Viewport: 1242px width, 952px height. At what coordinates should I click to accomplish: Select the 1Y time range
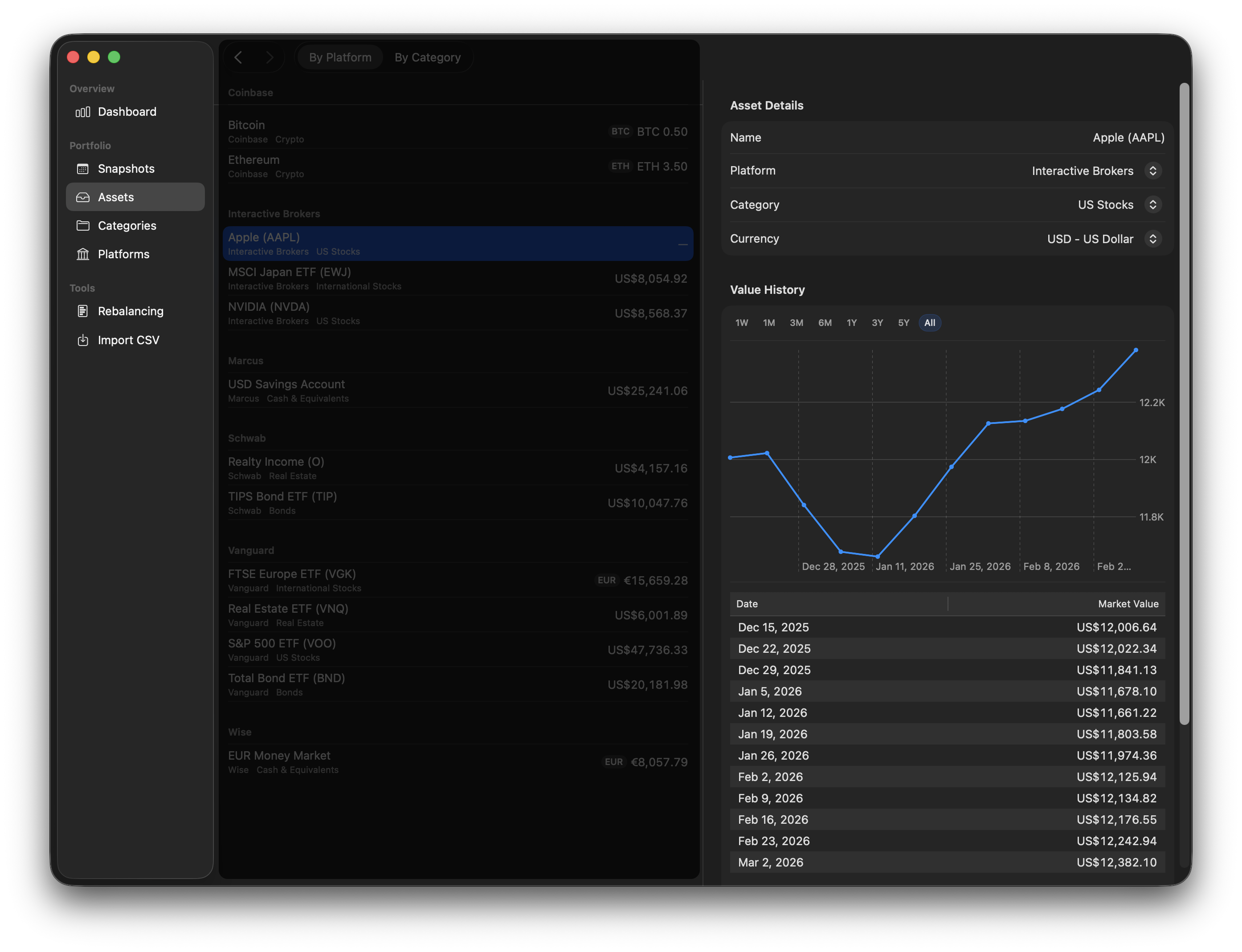click(x=851, y=322)
